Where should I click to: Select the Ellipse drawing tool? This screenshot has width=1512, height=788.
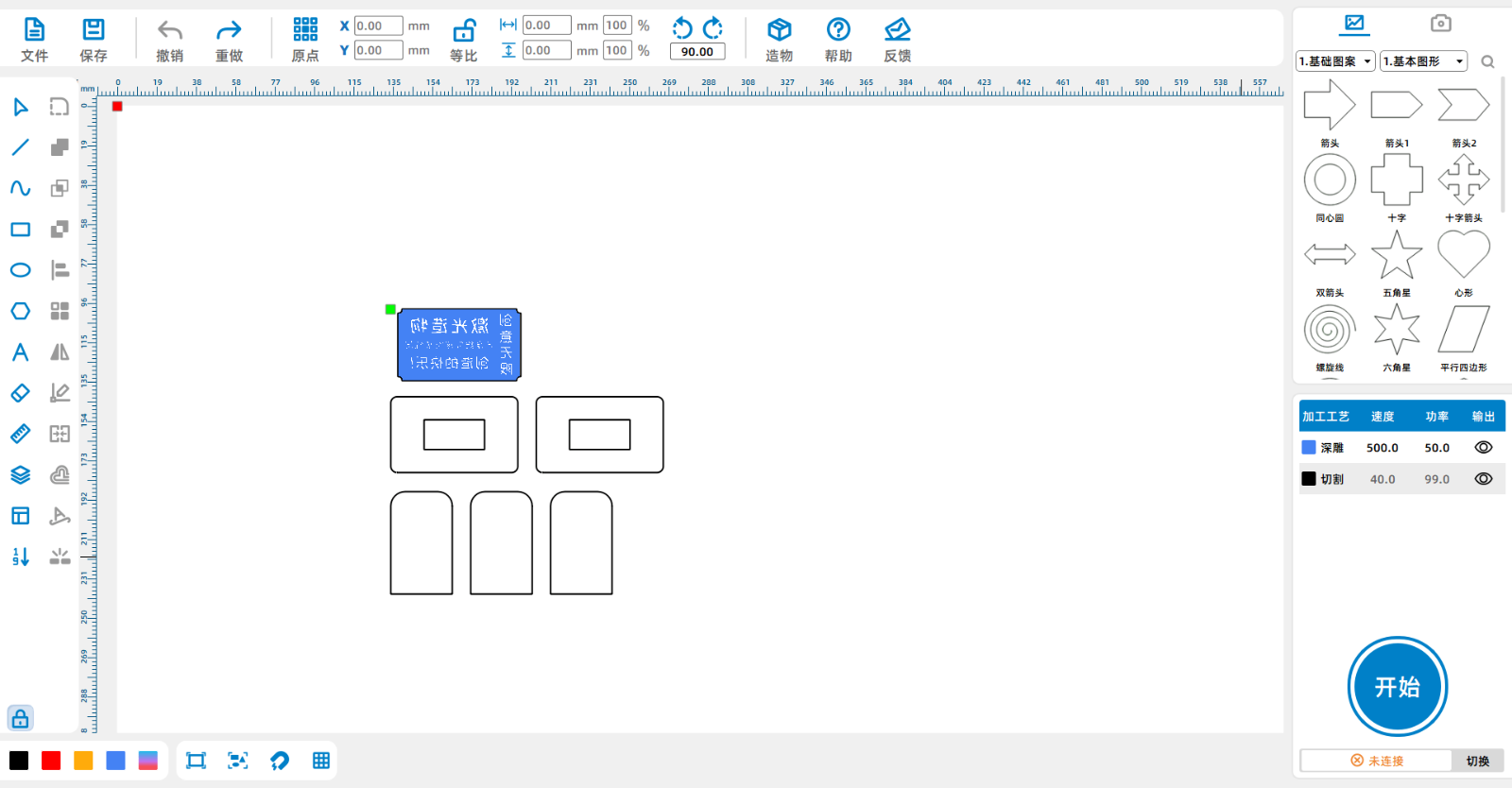pyautogui.click(x=20, y=270)
